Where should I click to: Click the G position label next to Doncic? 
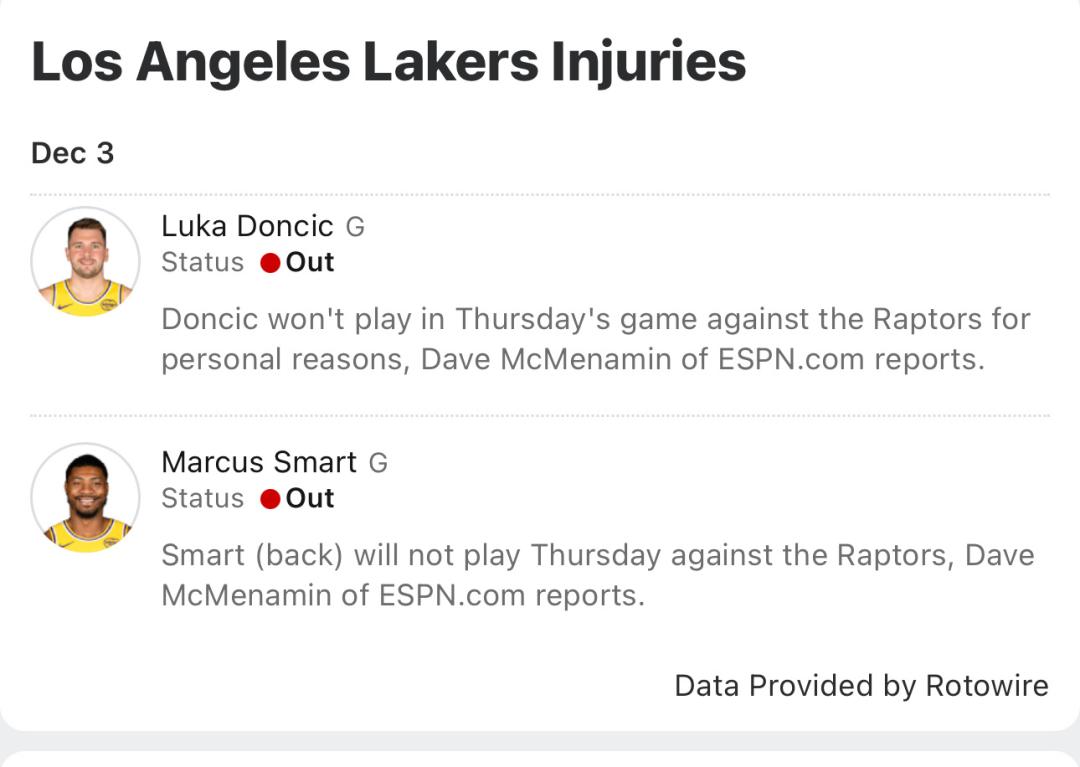click(x=355, y=228)
